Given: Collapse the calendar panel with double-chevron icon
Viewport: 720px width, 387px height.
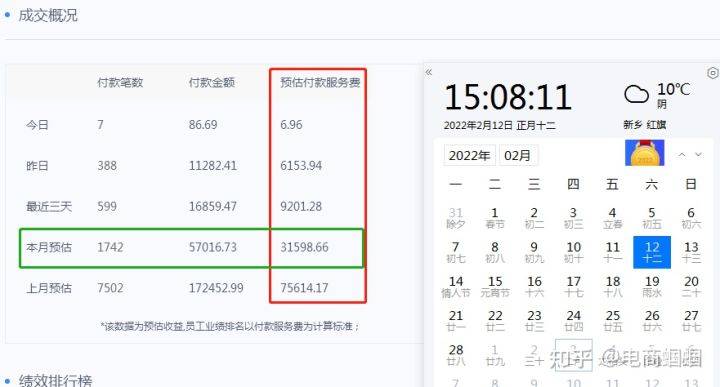Looking at the screenshot, I should pyautogui.click(x=429, y=73).
